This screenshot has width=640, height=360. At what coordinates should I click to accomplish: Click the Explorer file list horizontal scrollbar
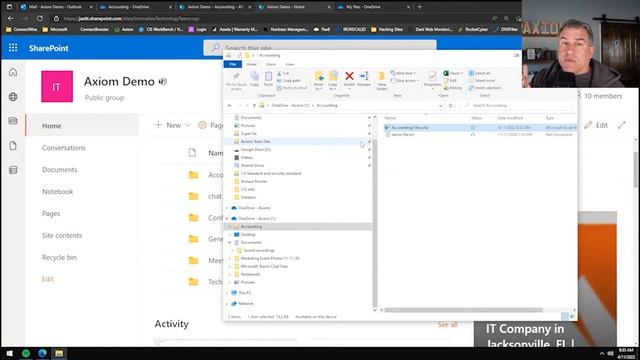tap(463, 310)
